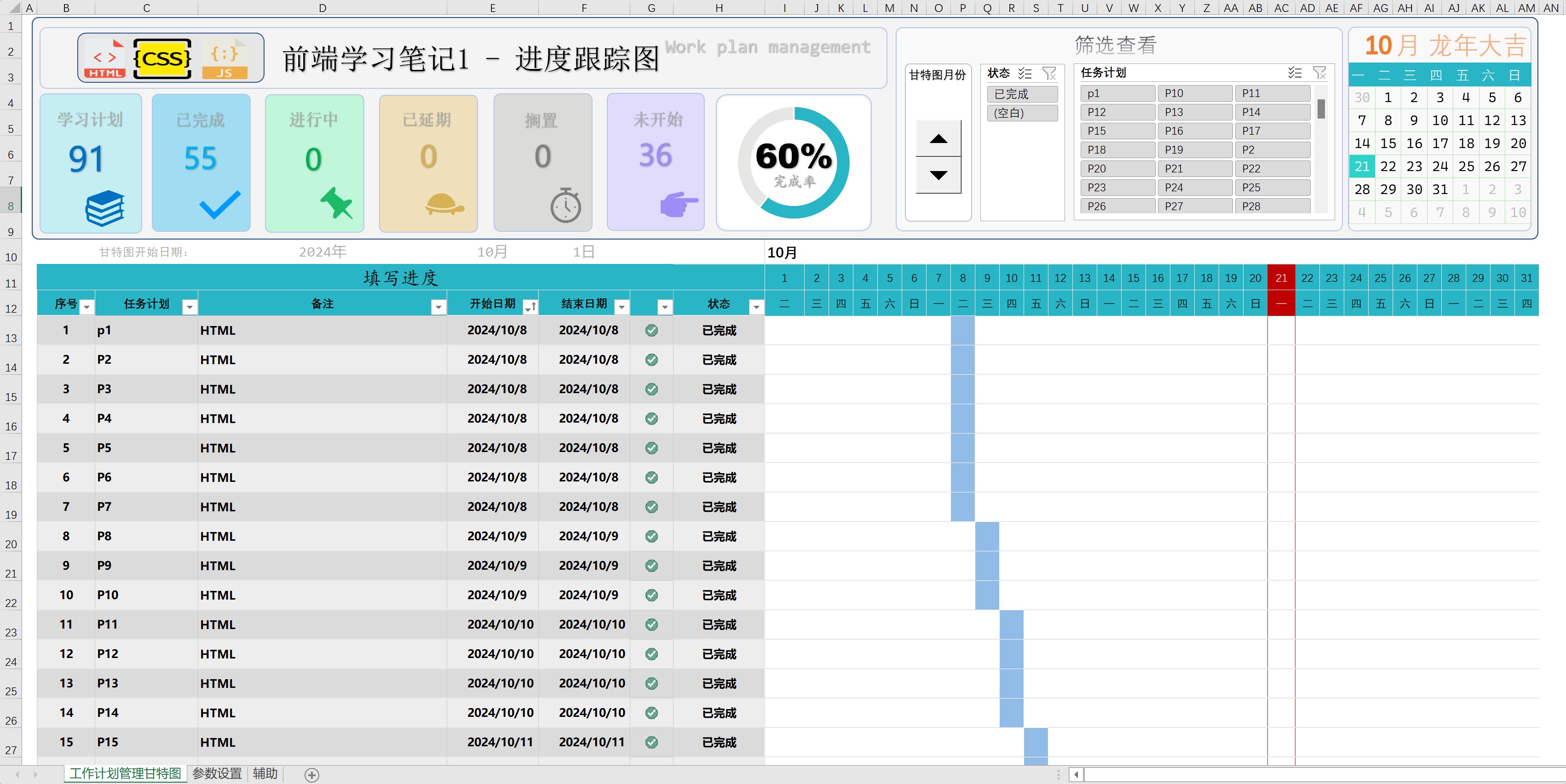Image resolution: width=1566 pixels, height=784 pixels.
Task: Click the stopwatch icon under 搁置
Action: (x=565, y=206)
